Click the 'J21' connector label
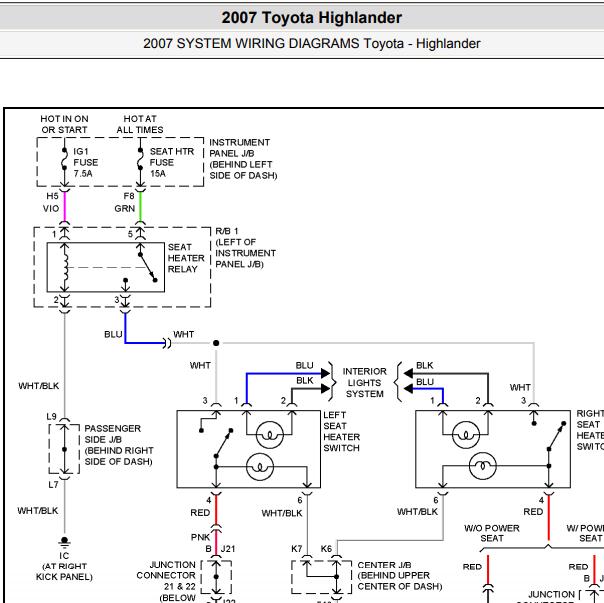Viewport: 604px width, 603px height. [x=228, y=549]
